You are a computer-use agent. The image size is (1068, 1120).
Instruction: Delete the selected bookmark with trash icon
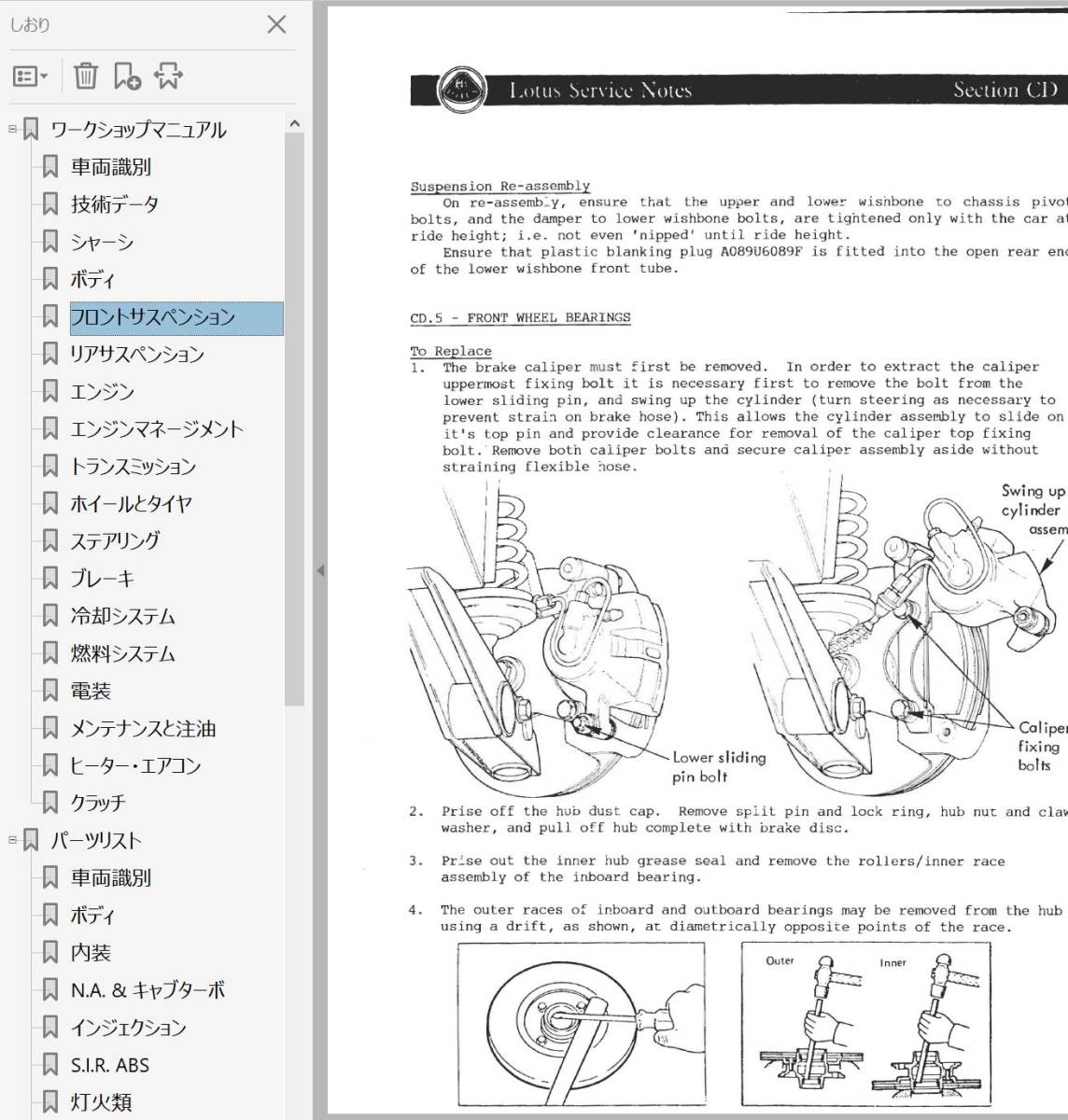pyautogui.click(x=85, y=76)
